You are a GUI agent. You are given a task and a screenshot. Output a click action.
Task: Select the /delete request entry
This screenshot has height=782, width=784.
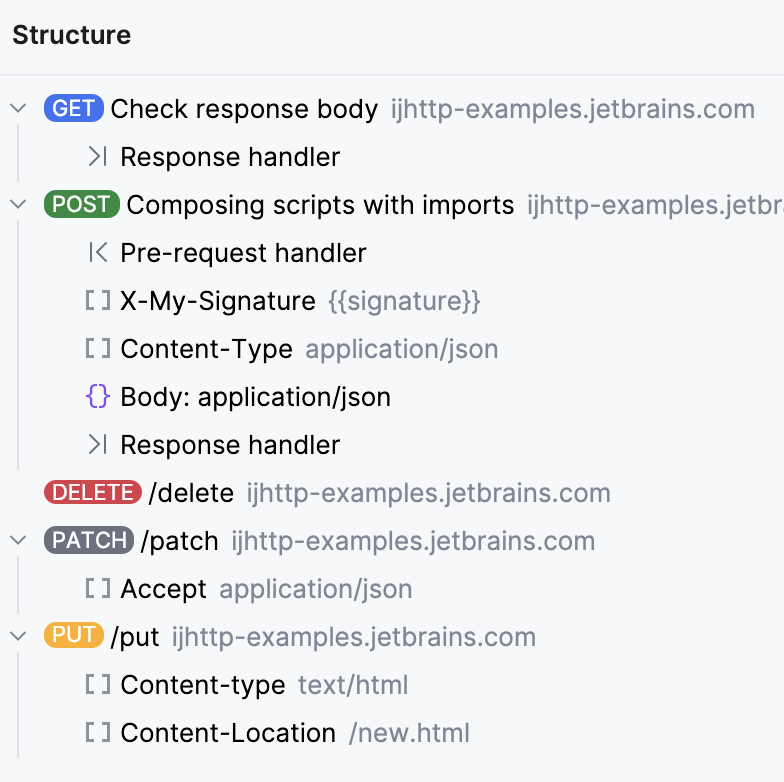pos(191,493)
